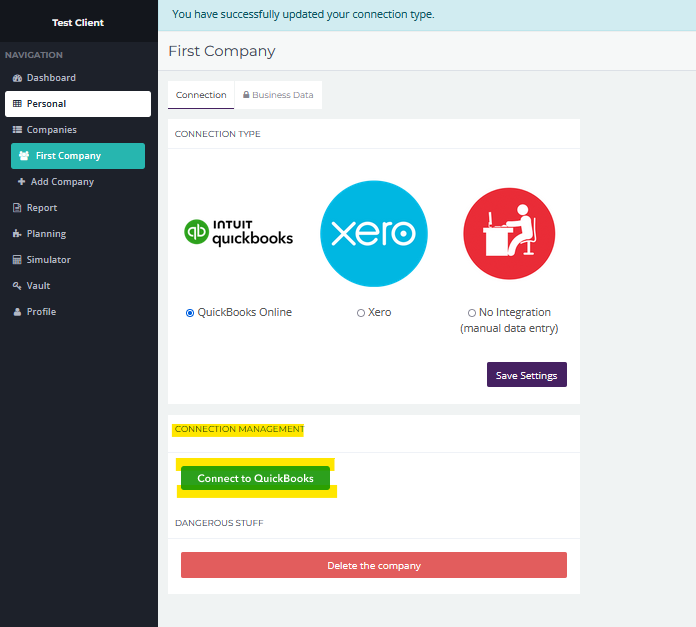Select the QuickBooks Online radio button

(x=190, y=313)
